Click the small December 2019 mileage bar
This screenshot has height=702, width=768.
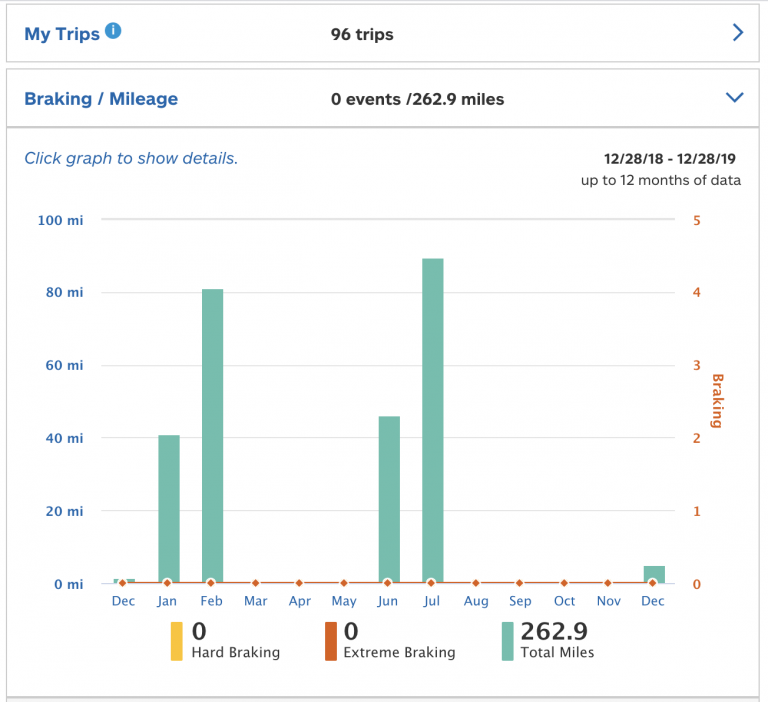coord(654,574)
